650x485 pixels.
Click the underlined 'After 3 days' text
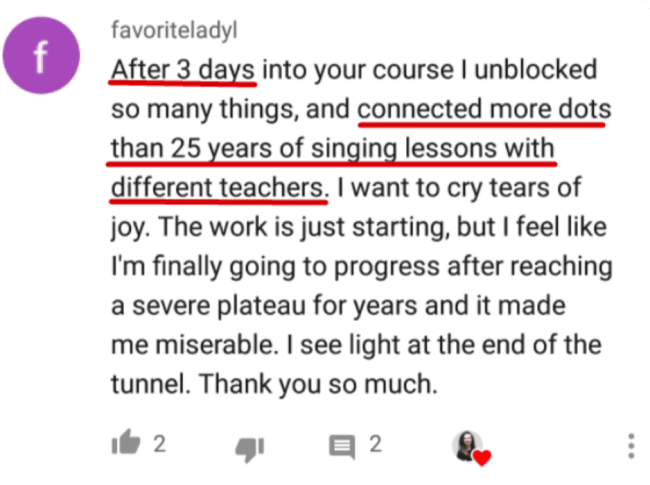[x=183, y=70]
